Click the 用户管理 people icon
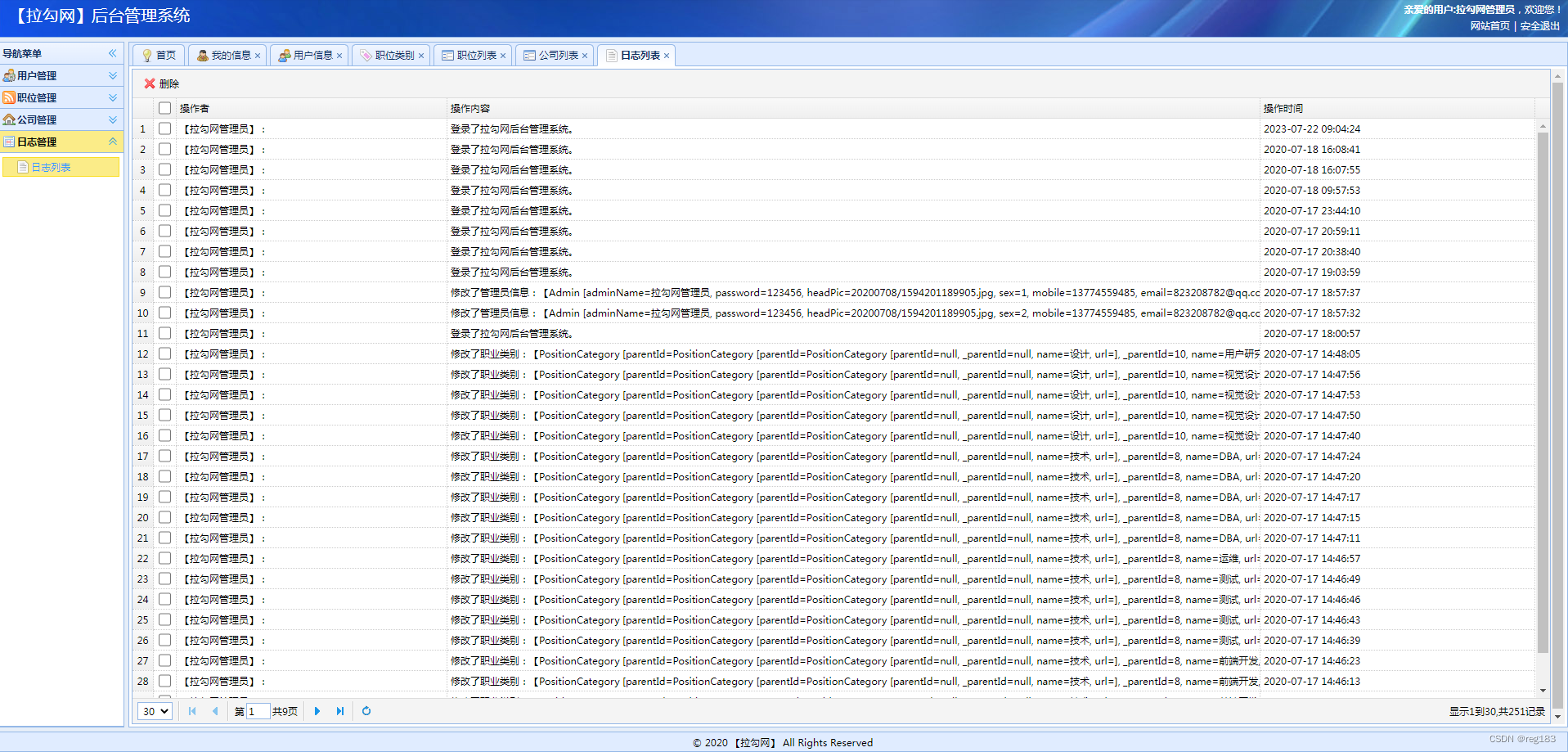The height and width of the screenshot is (752, 1568). pos(9,75)
